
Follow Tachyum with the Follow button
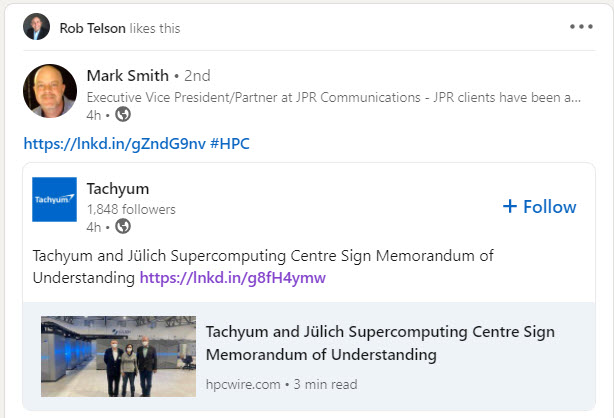click(x=549, y=207)
